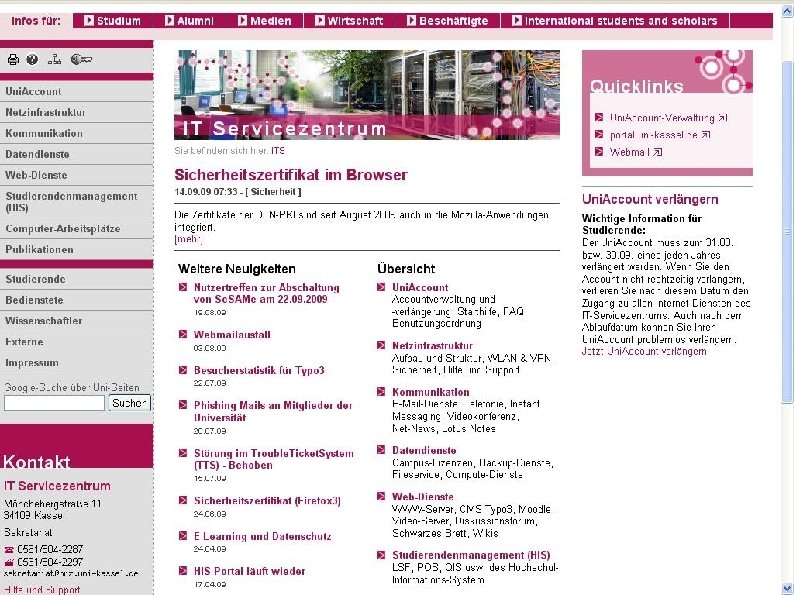Click the arrow bullet before E-Learning und Datenschutz

[x=183, y=536]
